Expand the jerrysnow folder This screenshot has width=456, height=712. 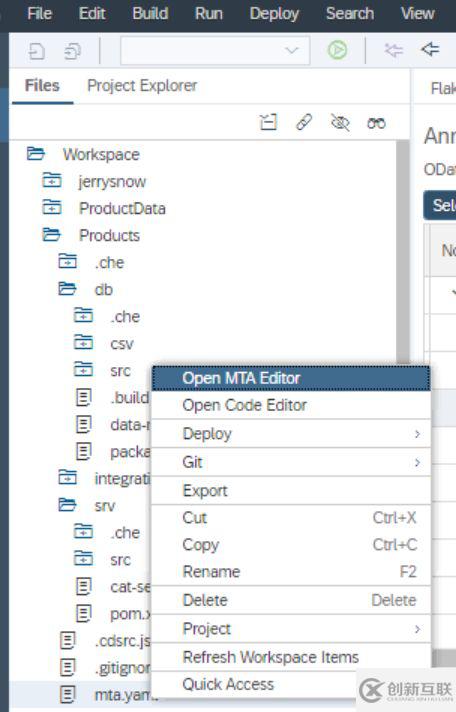click(x=52, y=181)
